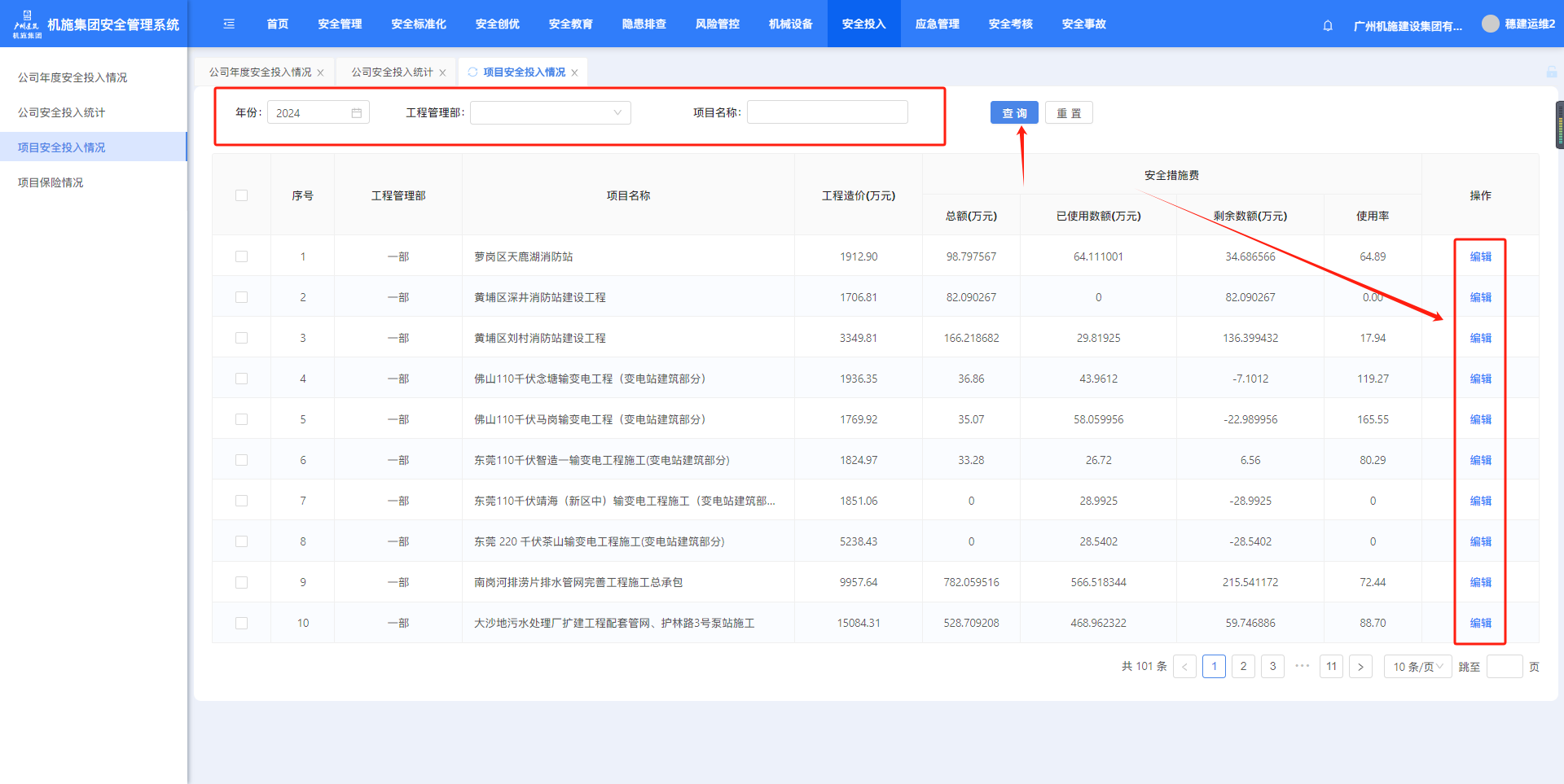Open the notification bell icon

[1328, 25]
